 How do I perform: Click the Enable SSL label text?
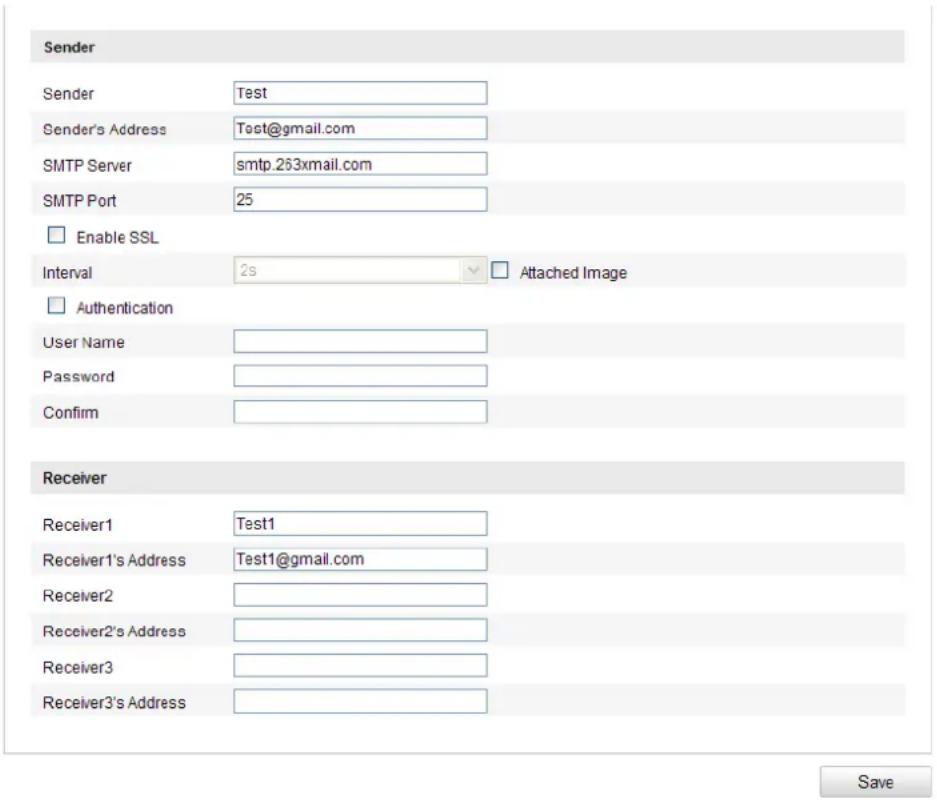tap(118, 237)
